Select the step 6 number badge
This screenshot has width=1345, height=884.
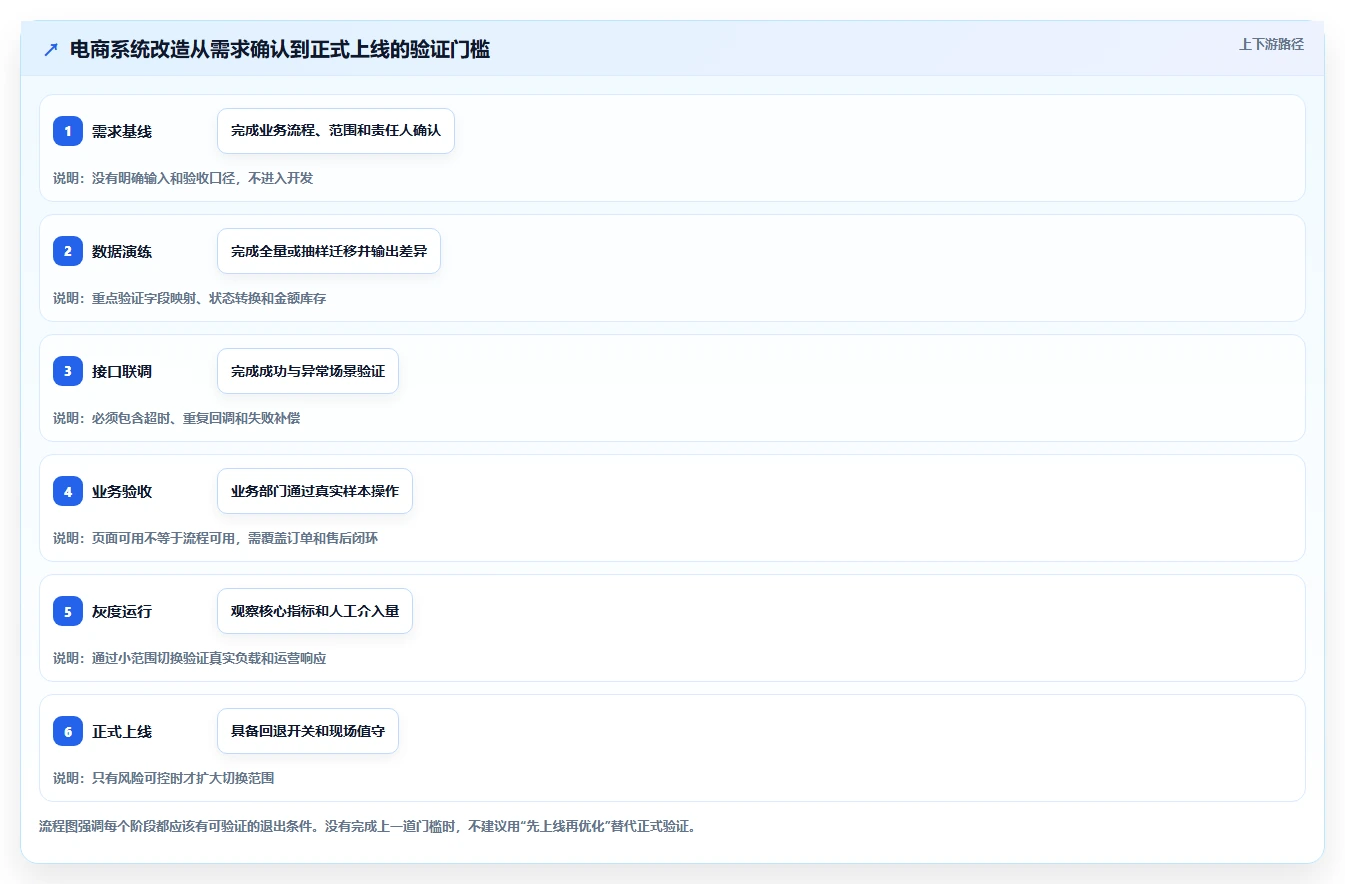coord(68,731)
